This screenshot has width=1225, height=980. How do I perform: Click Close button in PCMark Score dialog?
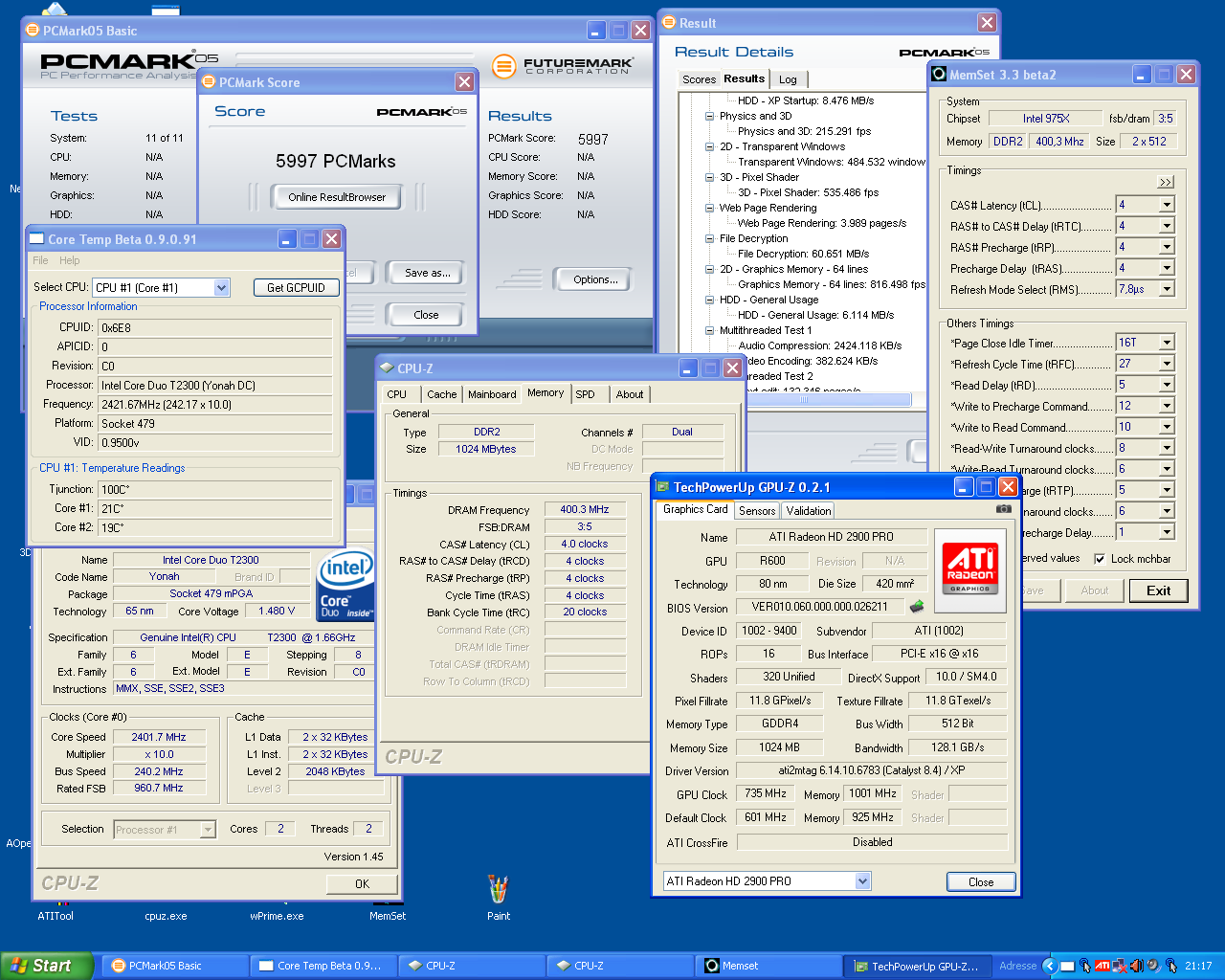point(426,315)
